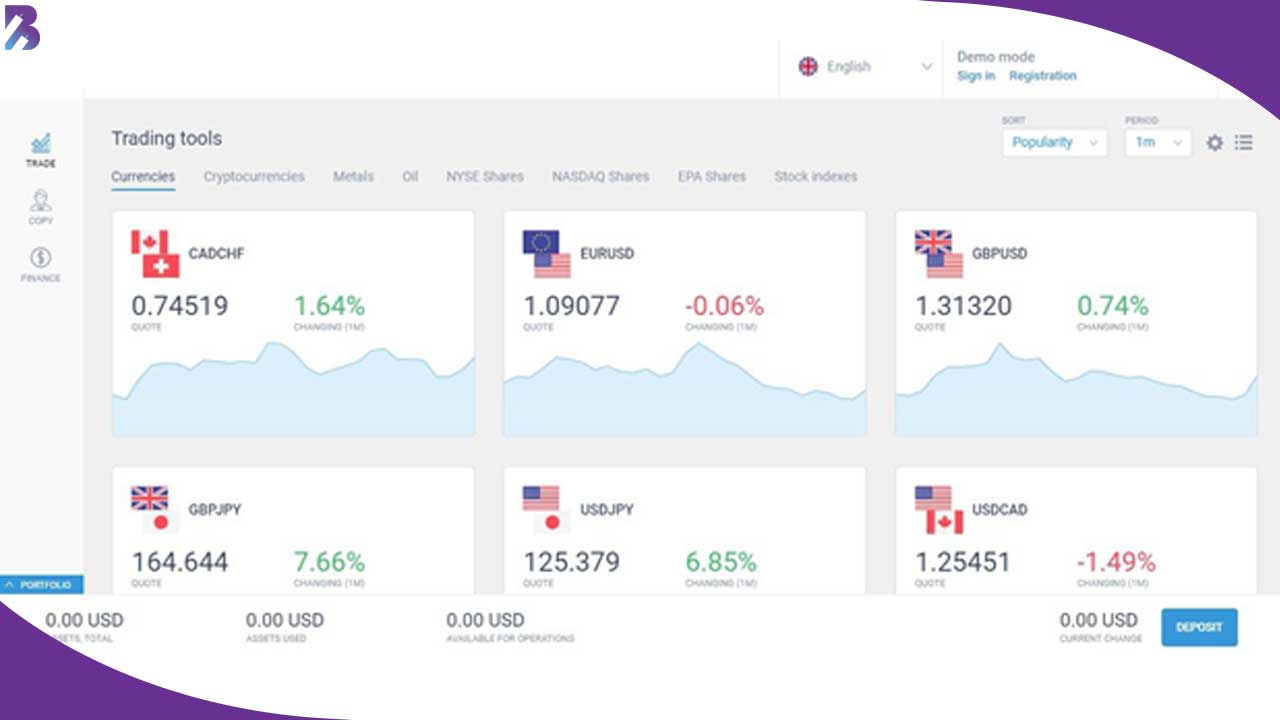Open the GBPUSD price chart
This screenshot has width=1280, height=720.
1076,389
